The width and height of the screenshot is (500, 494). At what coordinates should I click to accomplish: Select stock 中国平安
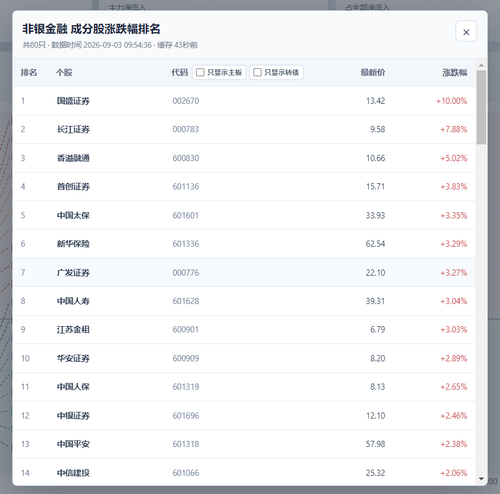tap(73, 444)
